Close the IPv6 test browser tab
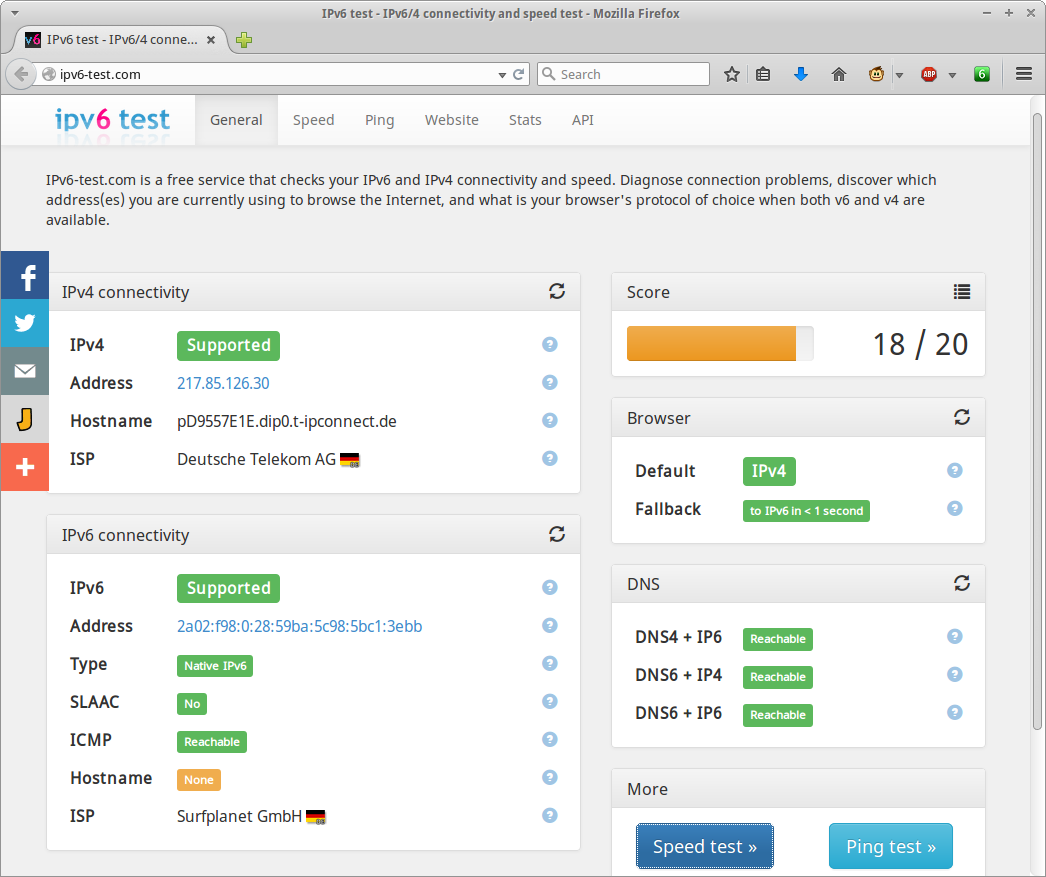The height and width of the screenshot is (877, 1046). point(211,40)
